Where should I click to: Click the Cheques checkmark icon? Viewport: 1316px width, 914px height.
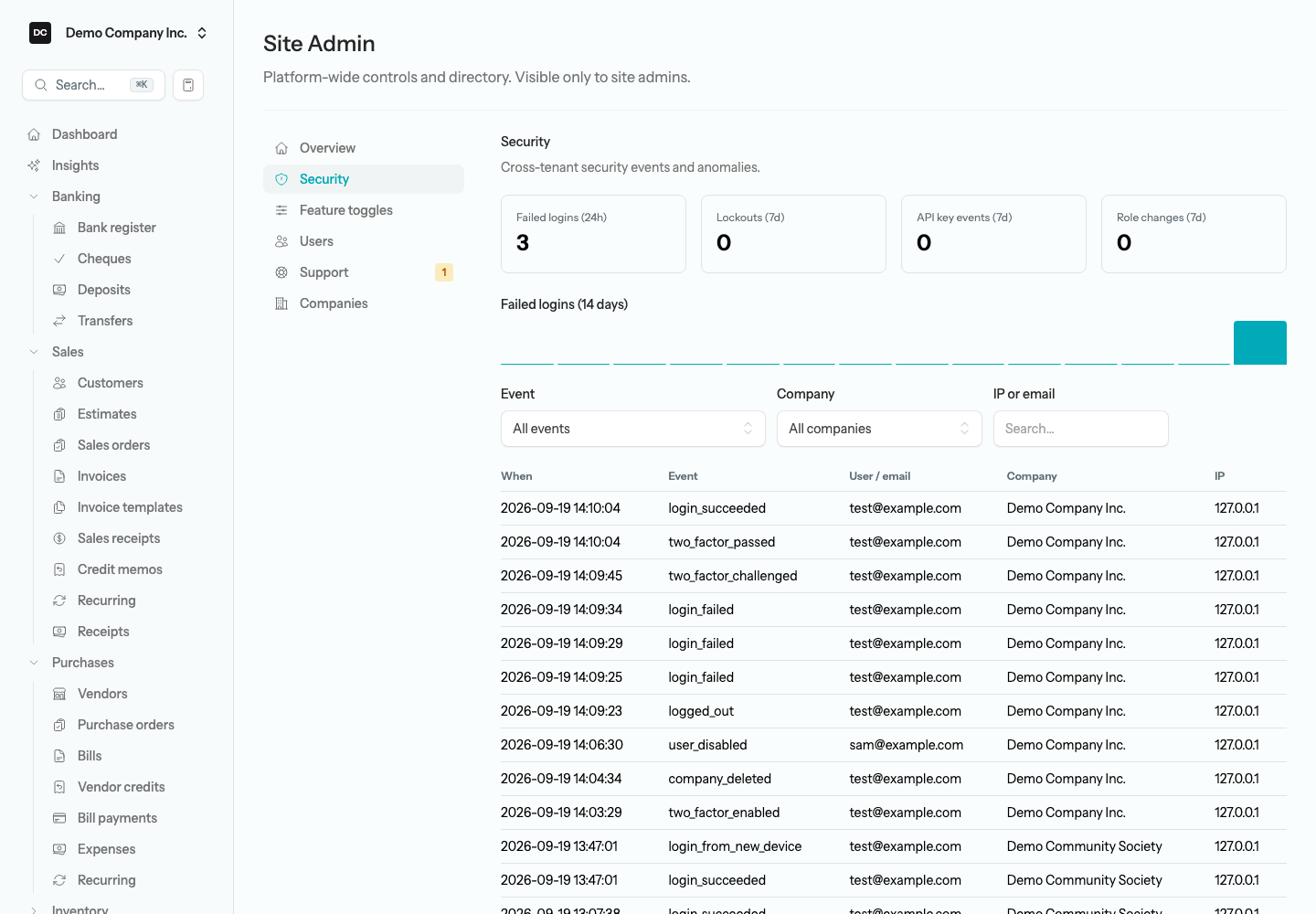[59, 259]
